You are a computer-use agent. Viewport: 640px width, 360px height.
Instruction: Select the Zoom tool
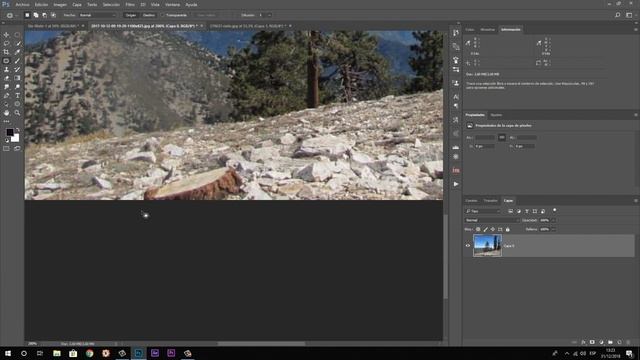(x=17, y=113)
